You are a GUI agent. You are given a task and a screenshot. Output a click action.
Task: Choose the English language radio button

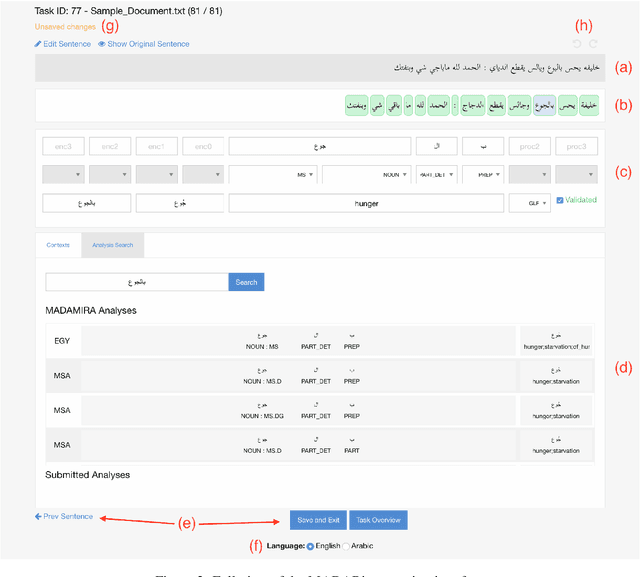[310, 546]
